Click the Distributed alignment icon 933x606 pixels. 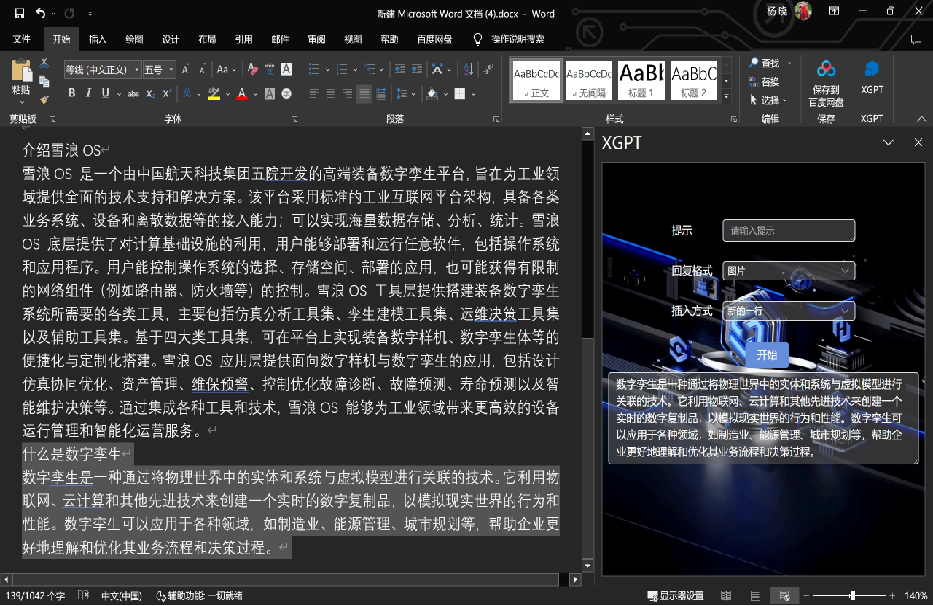(x=381, y=93)
